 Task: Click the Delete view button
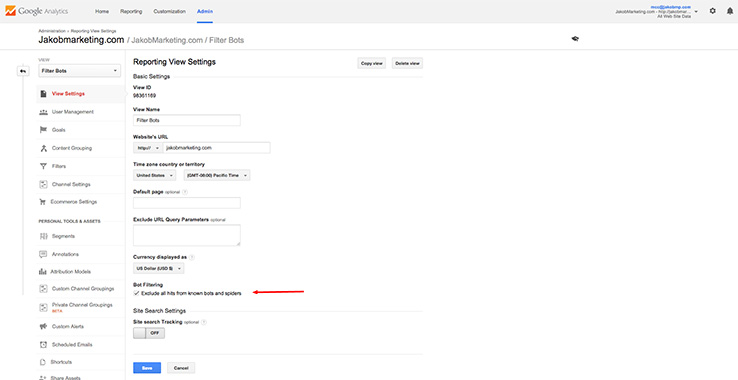(x=408, y=63)
